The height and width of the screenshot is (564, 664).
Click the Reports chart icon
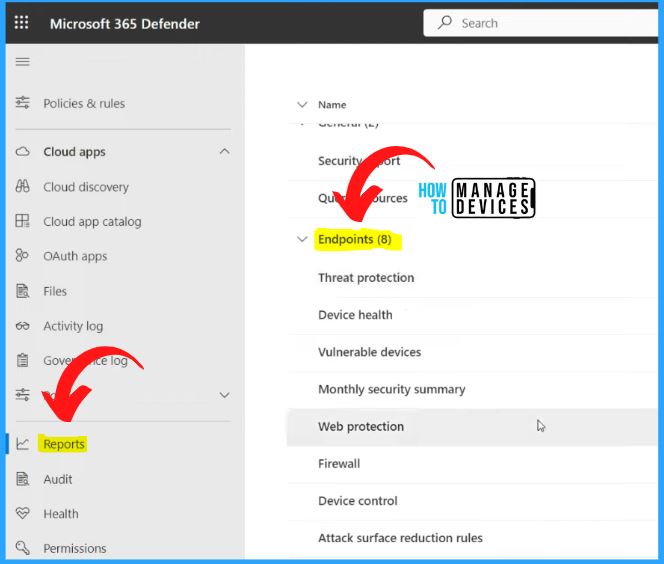(x=22, y=444)
